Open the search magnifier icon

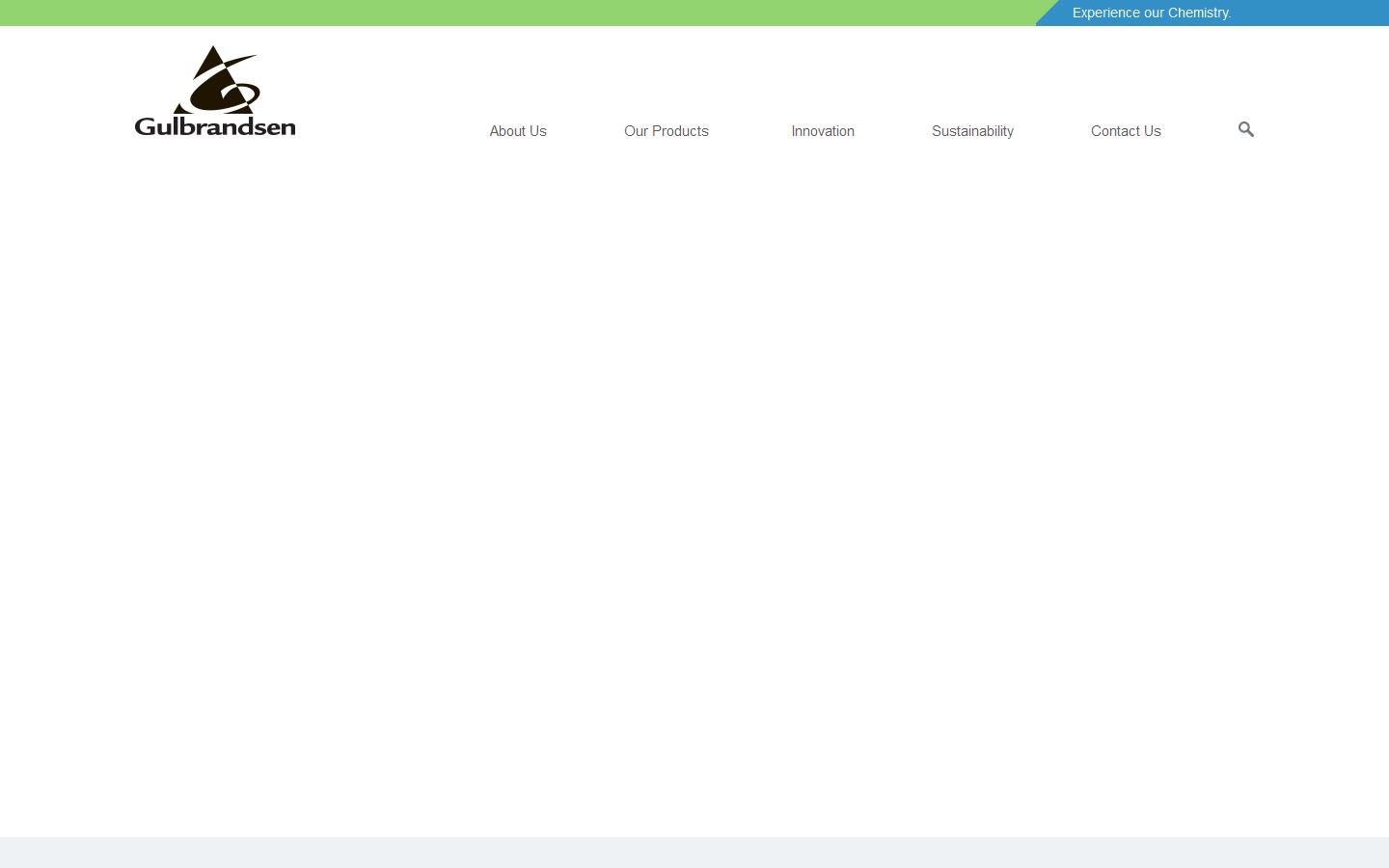pos(1245,129)
